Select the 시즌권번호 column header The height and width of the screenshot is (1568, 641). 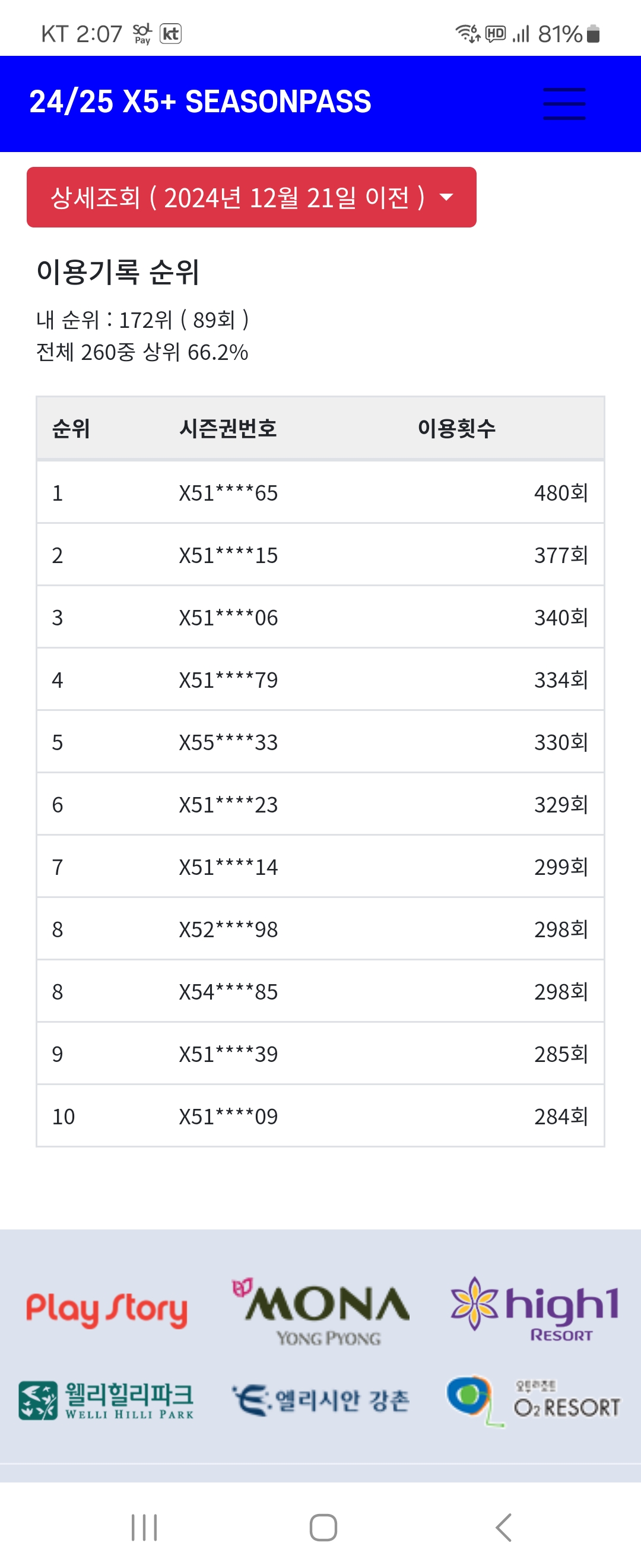point(228,428)
